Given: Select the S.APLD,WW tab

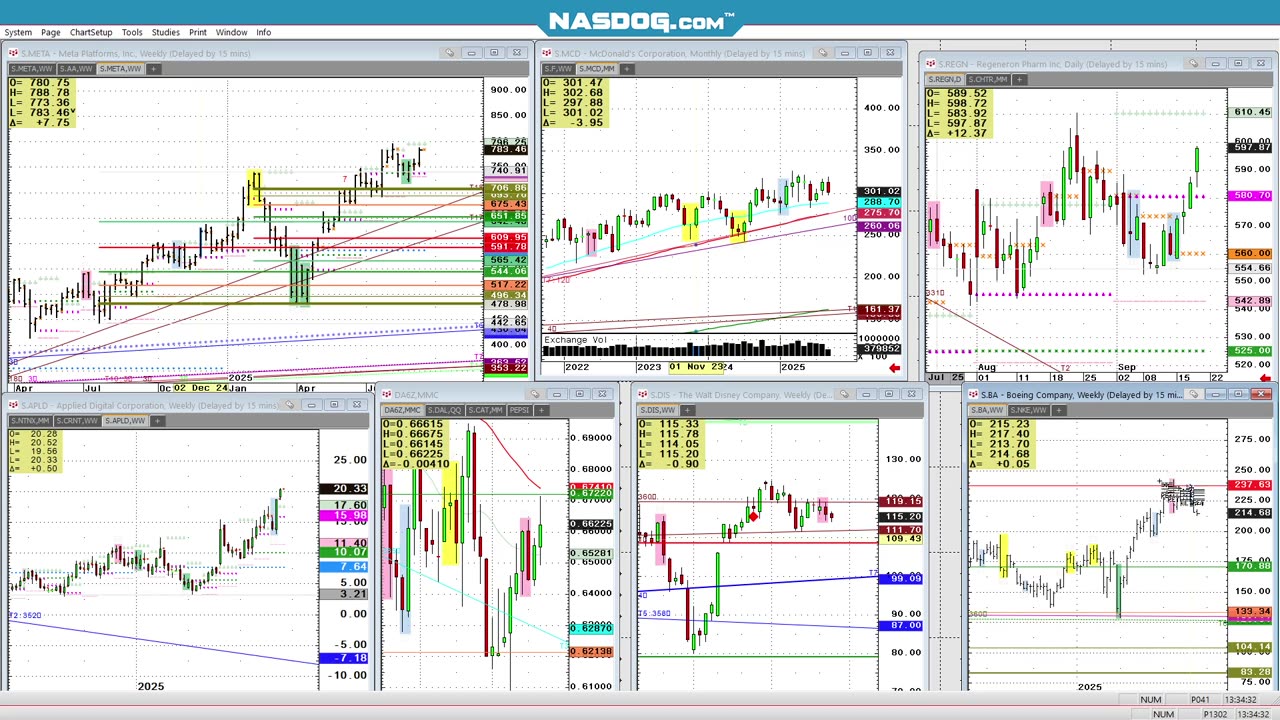Looking at the screenshot, I should coord(125,421).
